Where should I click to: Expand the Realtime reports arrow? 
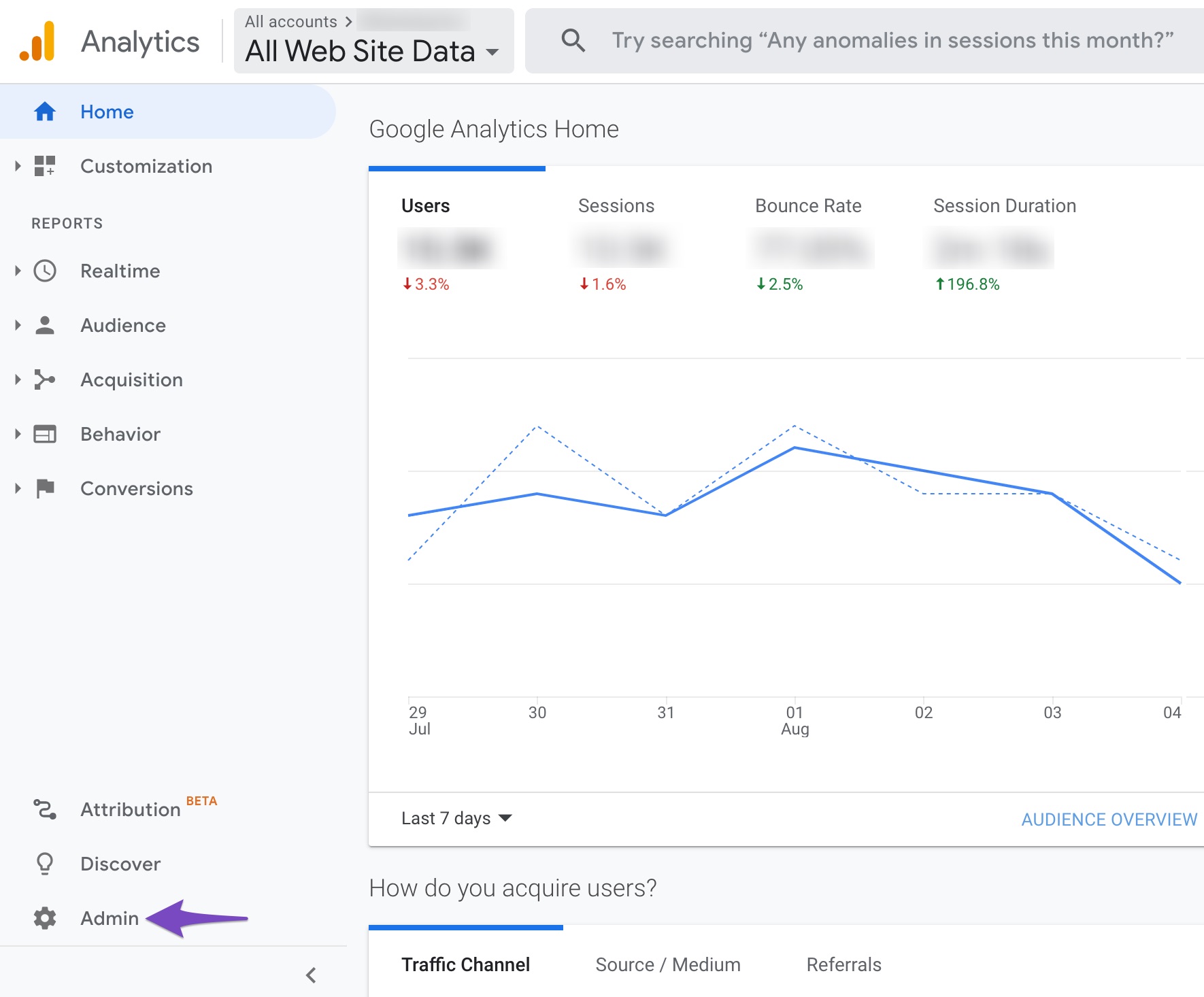click(18, 271)
